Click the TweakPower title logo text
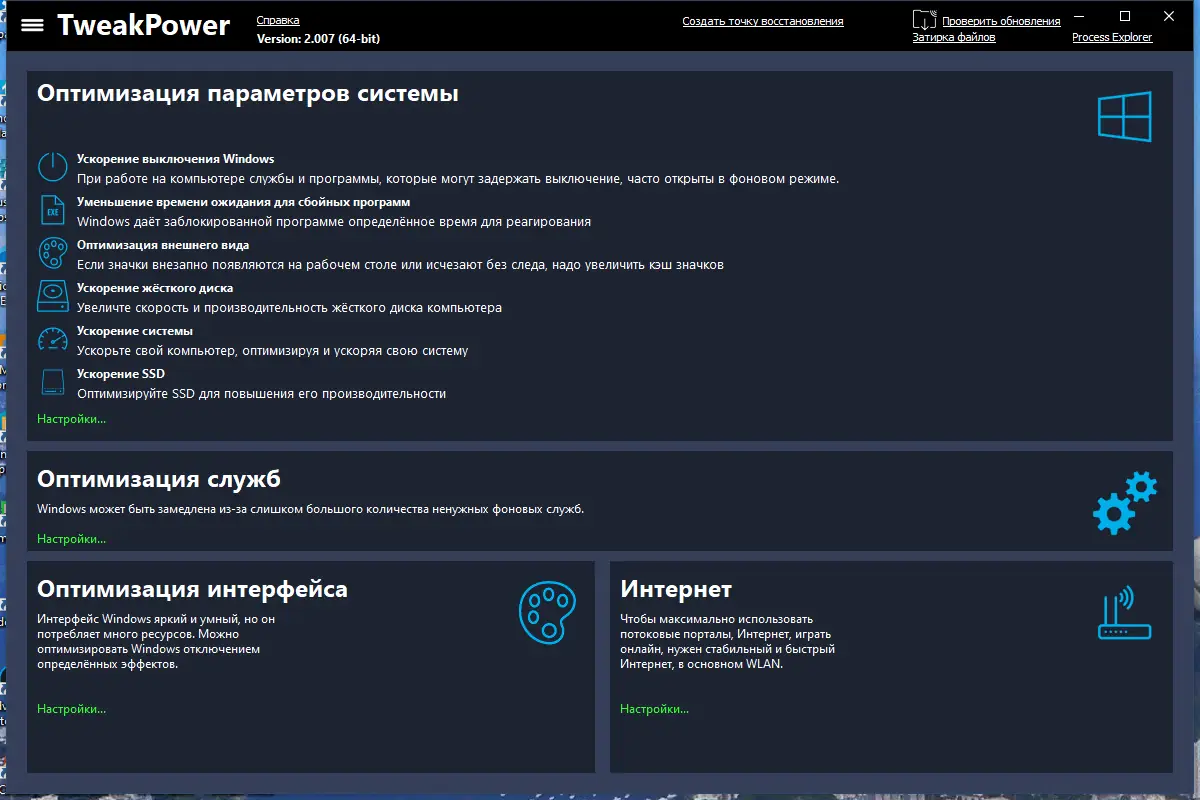Screen dimensions: 1200x800 tap(143, 25)
